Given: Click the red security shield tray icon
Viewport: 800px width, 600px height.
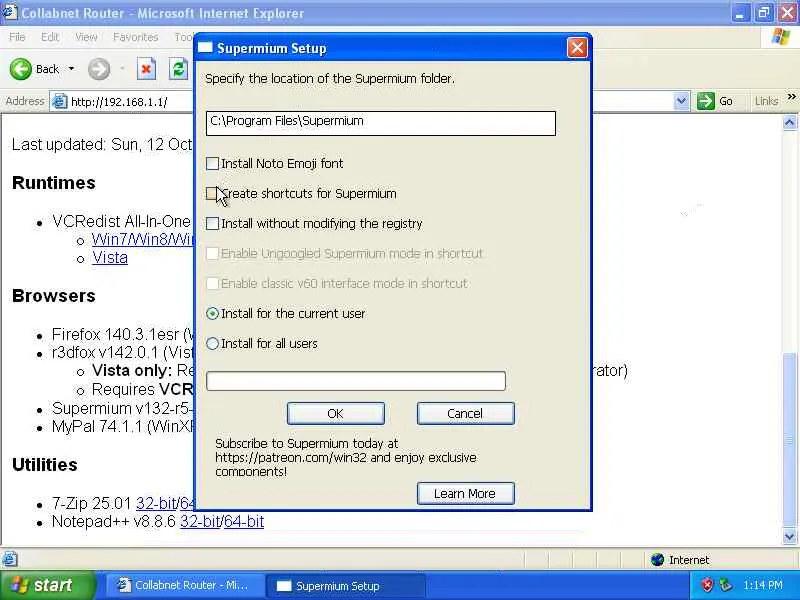Looking at the screenshot, I should point(707,585).
